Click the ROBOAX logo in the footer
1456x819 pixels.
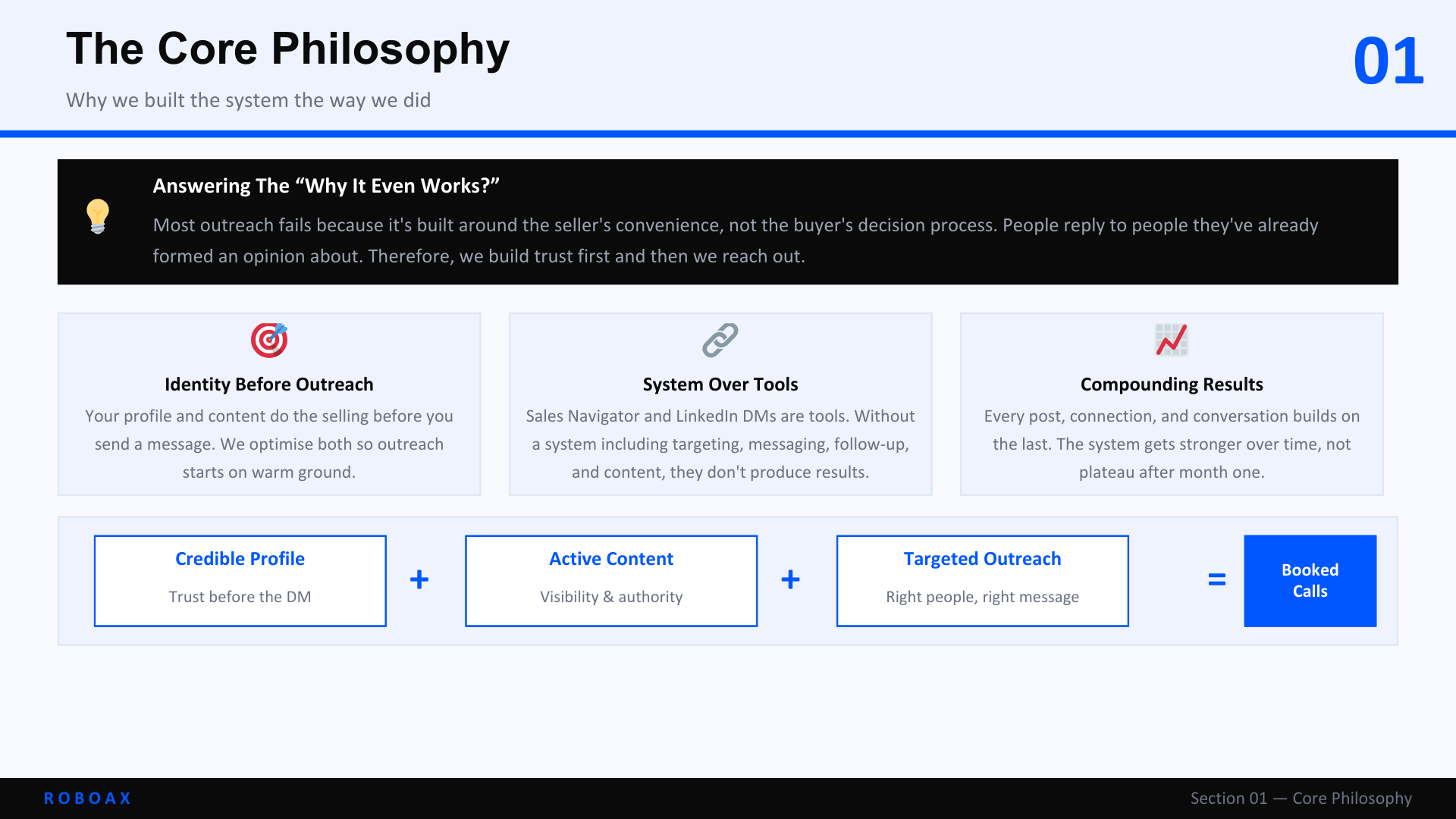[x=87, y=799]
